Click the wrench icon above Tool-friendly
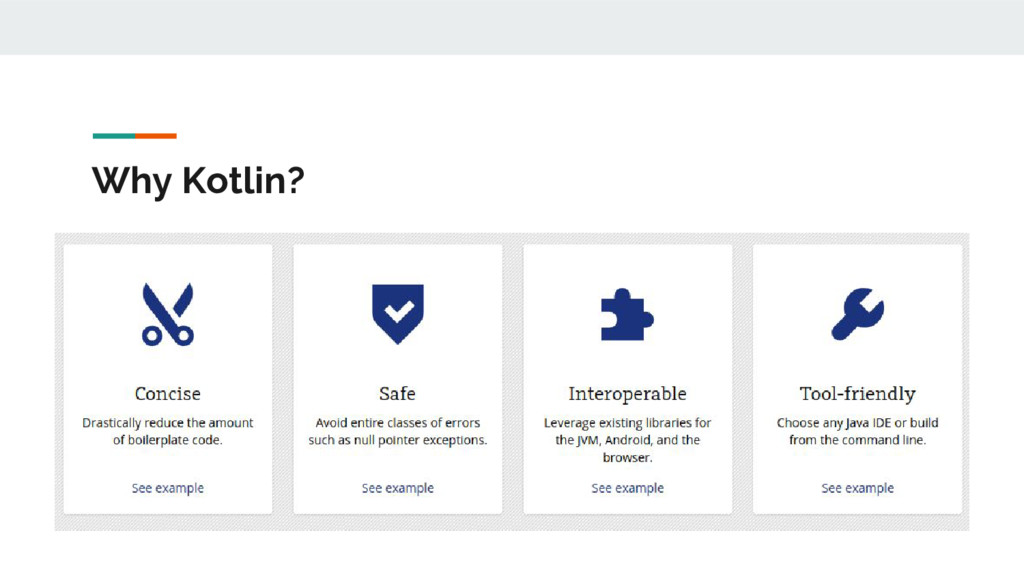This screenshot has width=1024, height=576. point(857,314)
